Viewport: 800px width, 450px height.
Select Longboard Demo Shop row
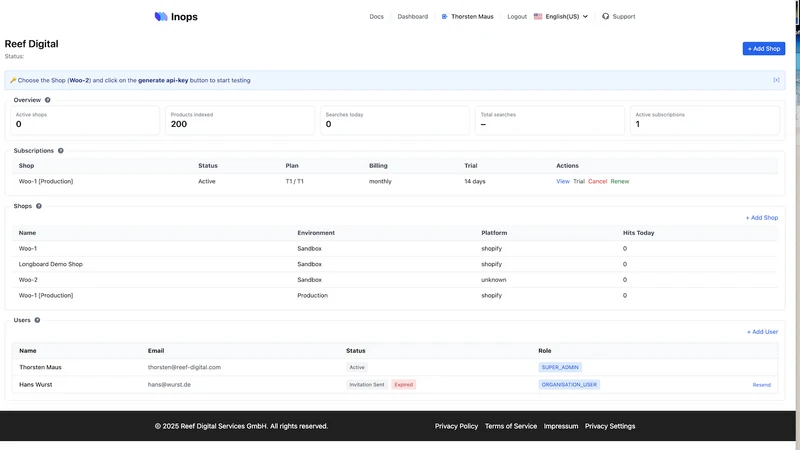click(395, 264)
